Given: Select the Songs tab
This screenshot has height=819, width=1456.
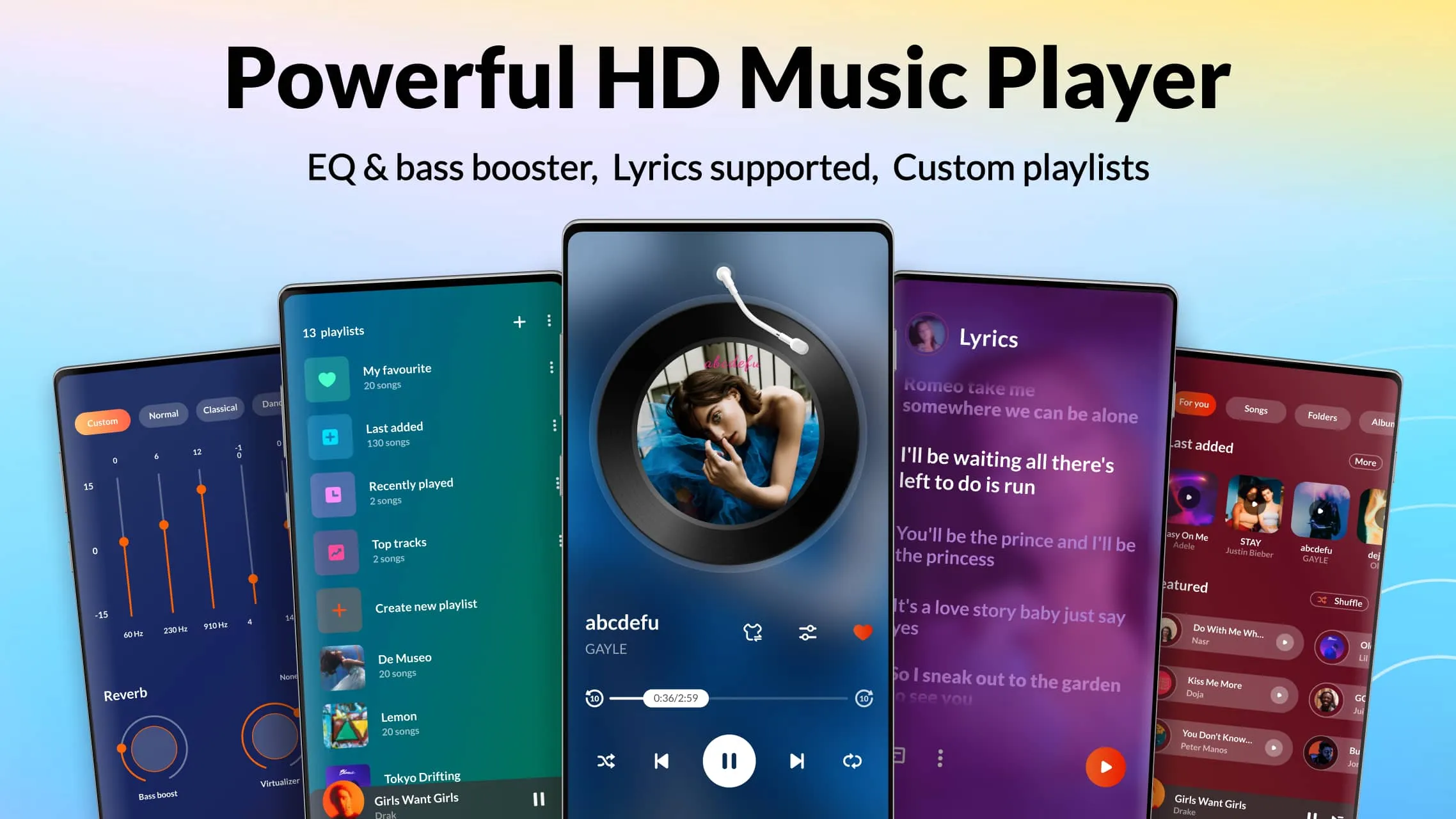Looking at the screenshot, I should point(1256,408).
